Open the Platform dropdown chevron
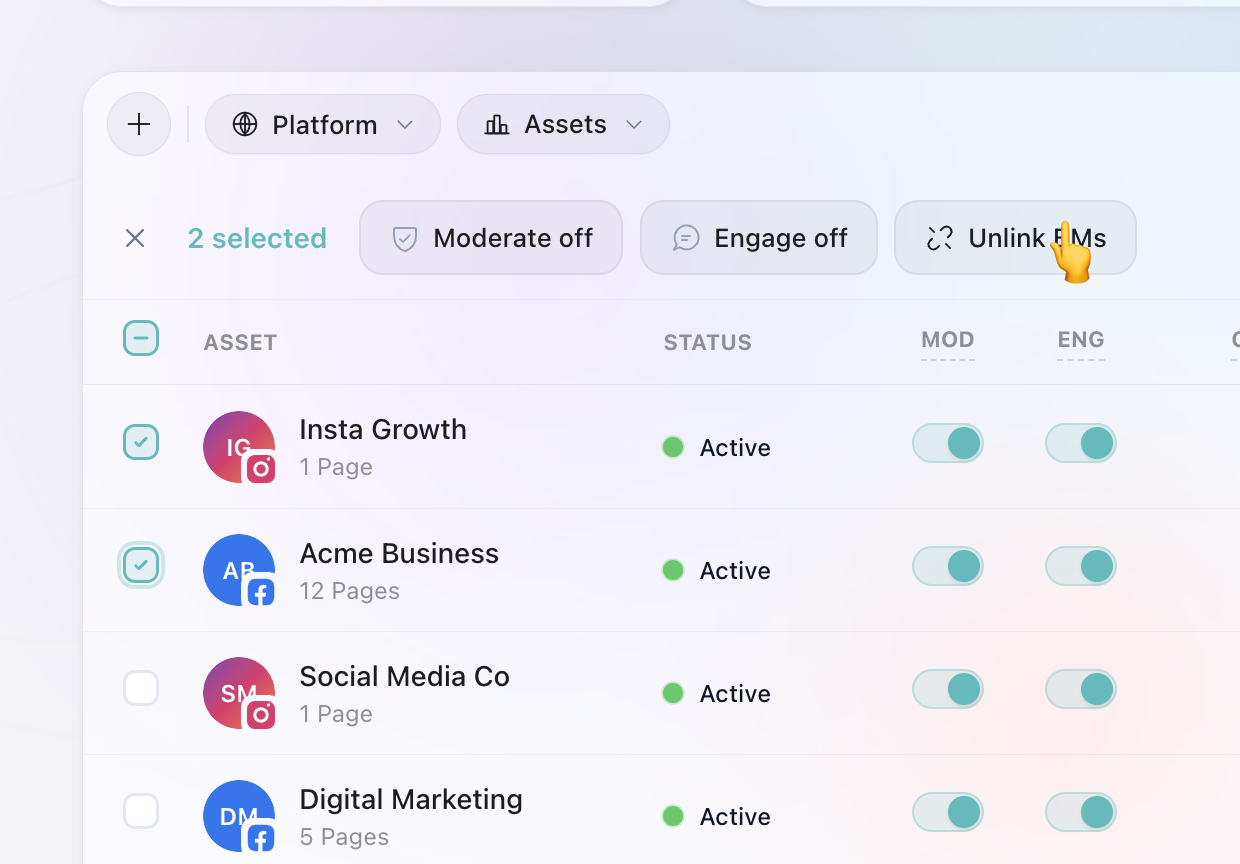Image resolution: width=1240 pixels, height=864 pixels. coord(405,124)
